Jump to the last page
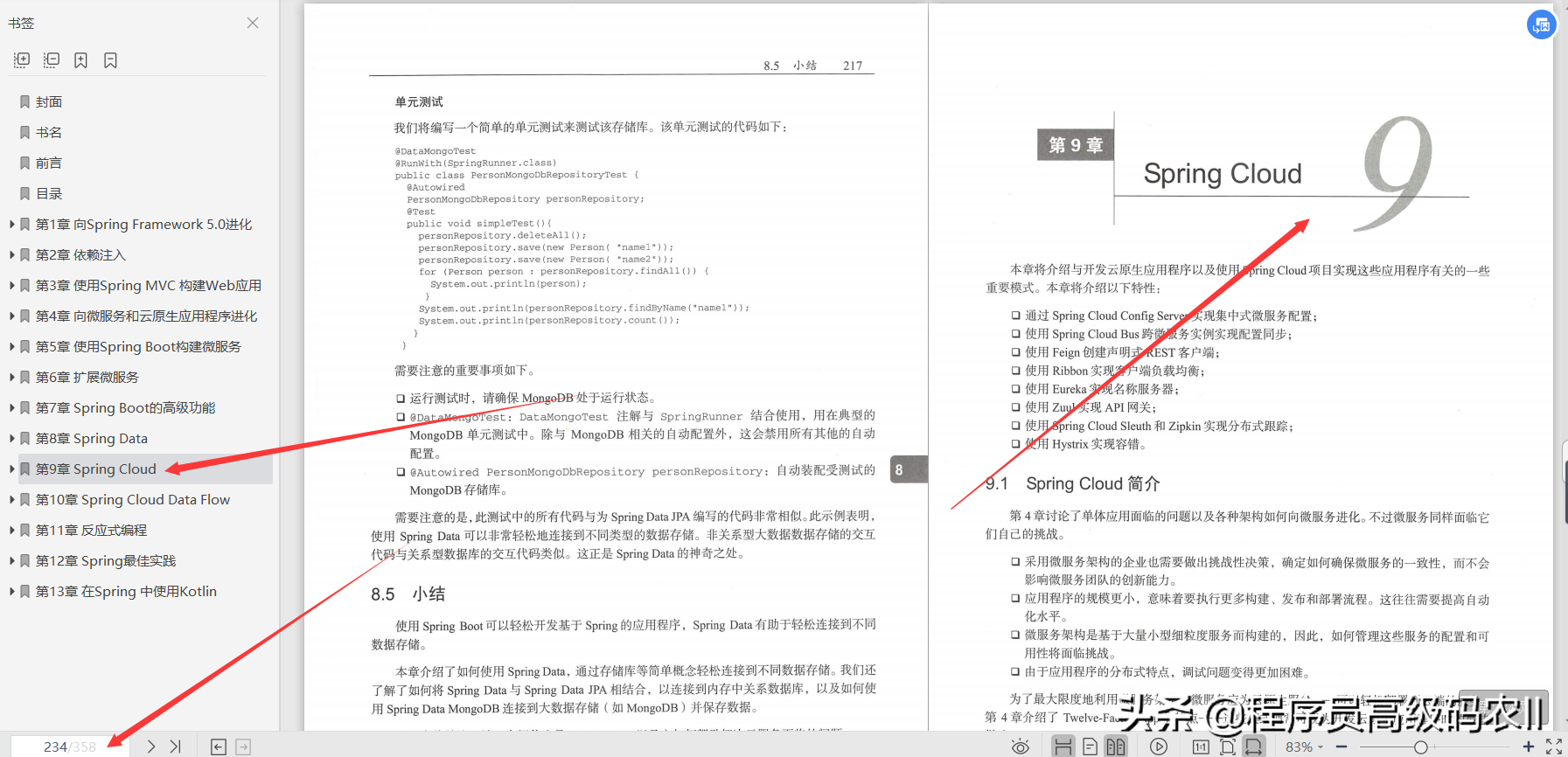 pyautogui.click(x=176, y=747)
